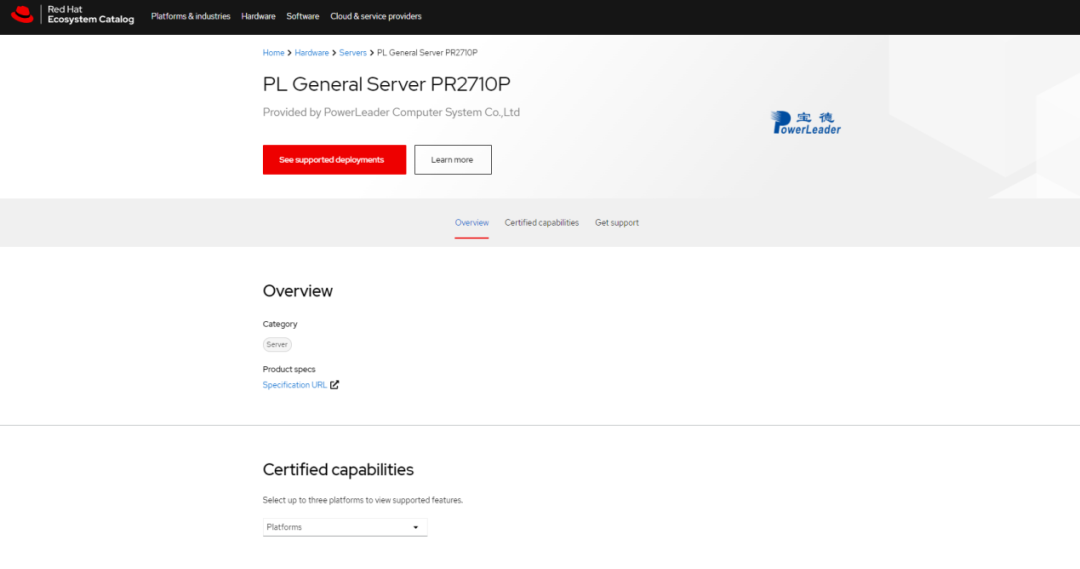Screen dimensions: 1080x569
Task: Open the Software navigation menu
Action: tap(302, 17)
